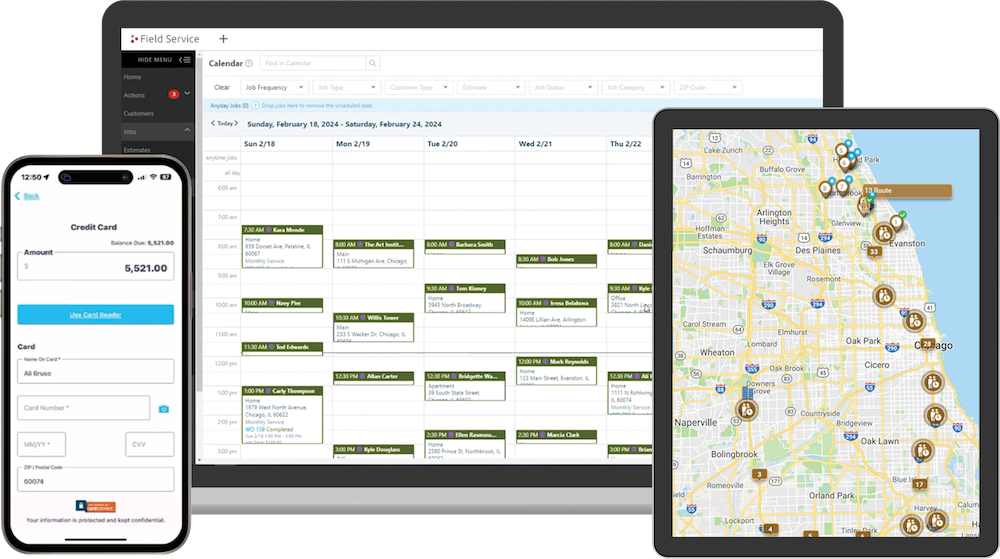Open Carly Thompson 1:00 PM job

(x=283, y=415)
